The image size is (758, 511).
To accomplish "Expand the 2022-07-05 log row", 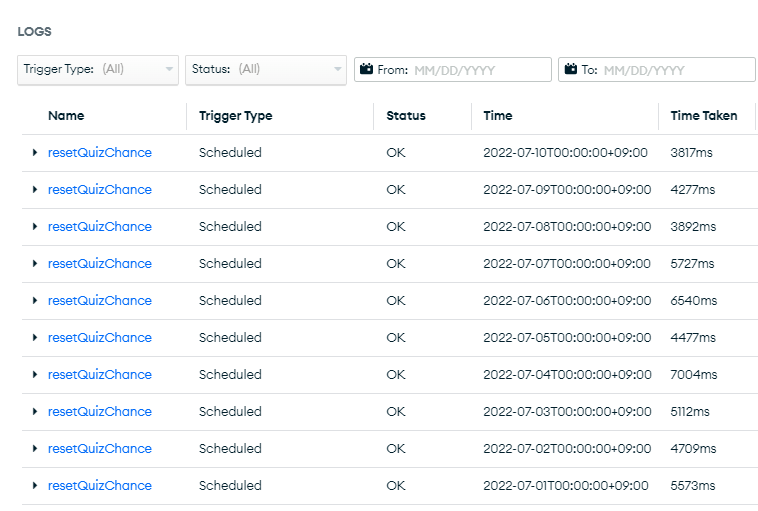I will pyautogui.click(x=35, y=337).
